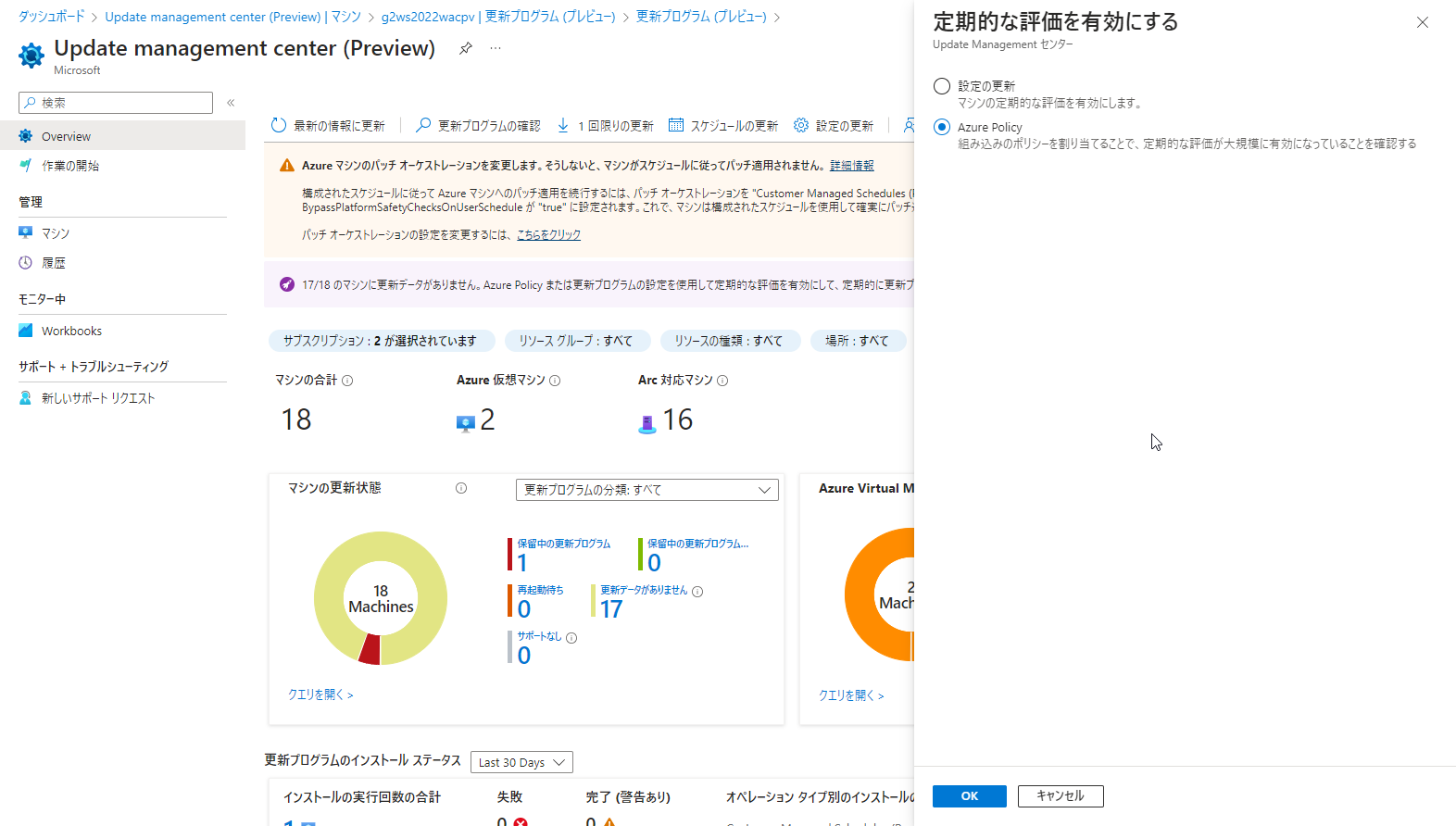
Task: Click the こちらをクリック link
Action: [x=548, y=235]
